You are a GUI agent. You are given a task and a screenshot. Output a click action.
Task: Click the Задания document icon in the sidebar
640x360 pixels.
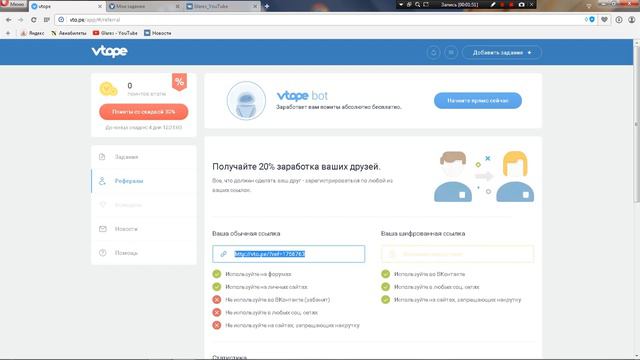coord(102,157)
